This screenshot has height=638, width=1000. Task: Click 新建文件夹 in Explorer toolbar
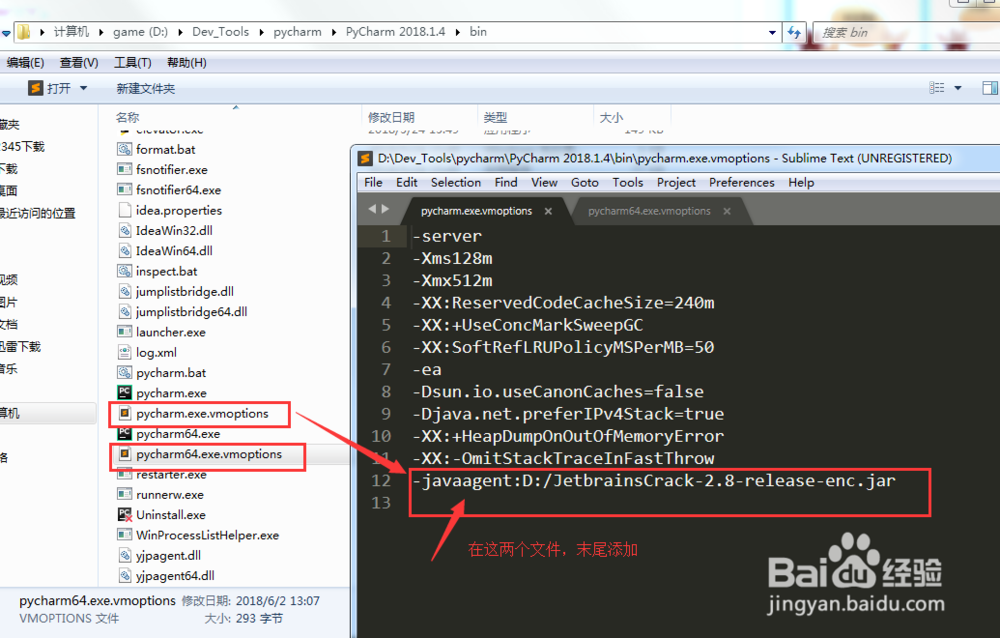[x=145, y=89]
